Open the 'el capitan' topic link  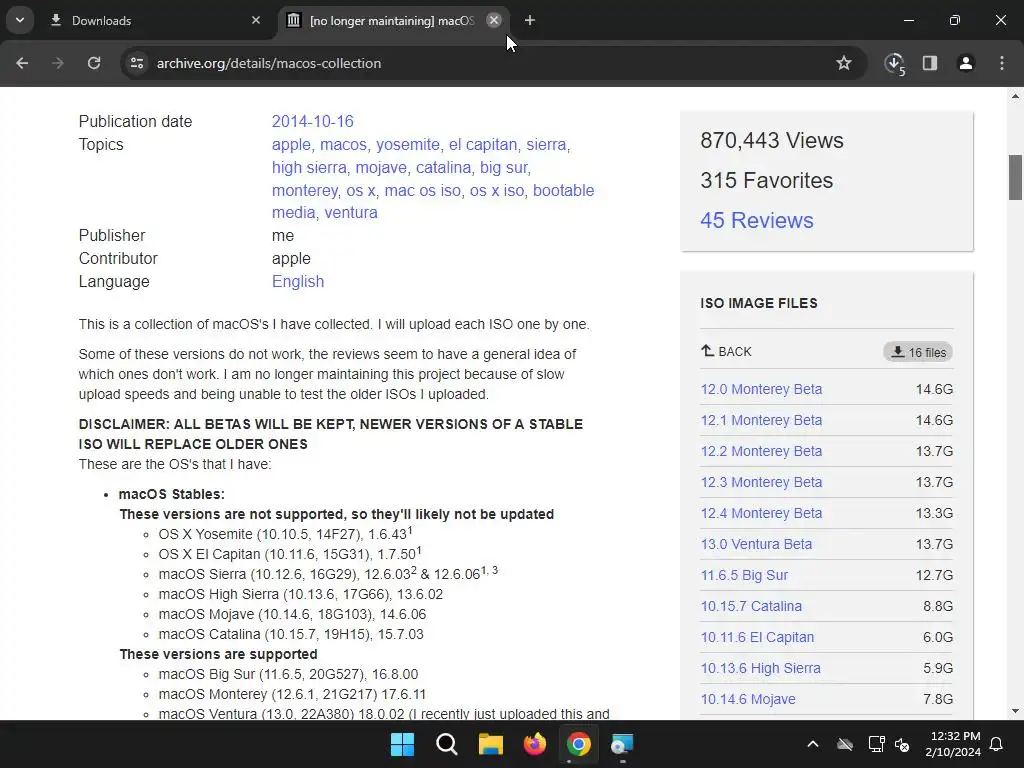click(x=483, y=144)
